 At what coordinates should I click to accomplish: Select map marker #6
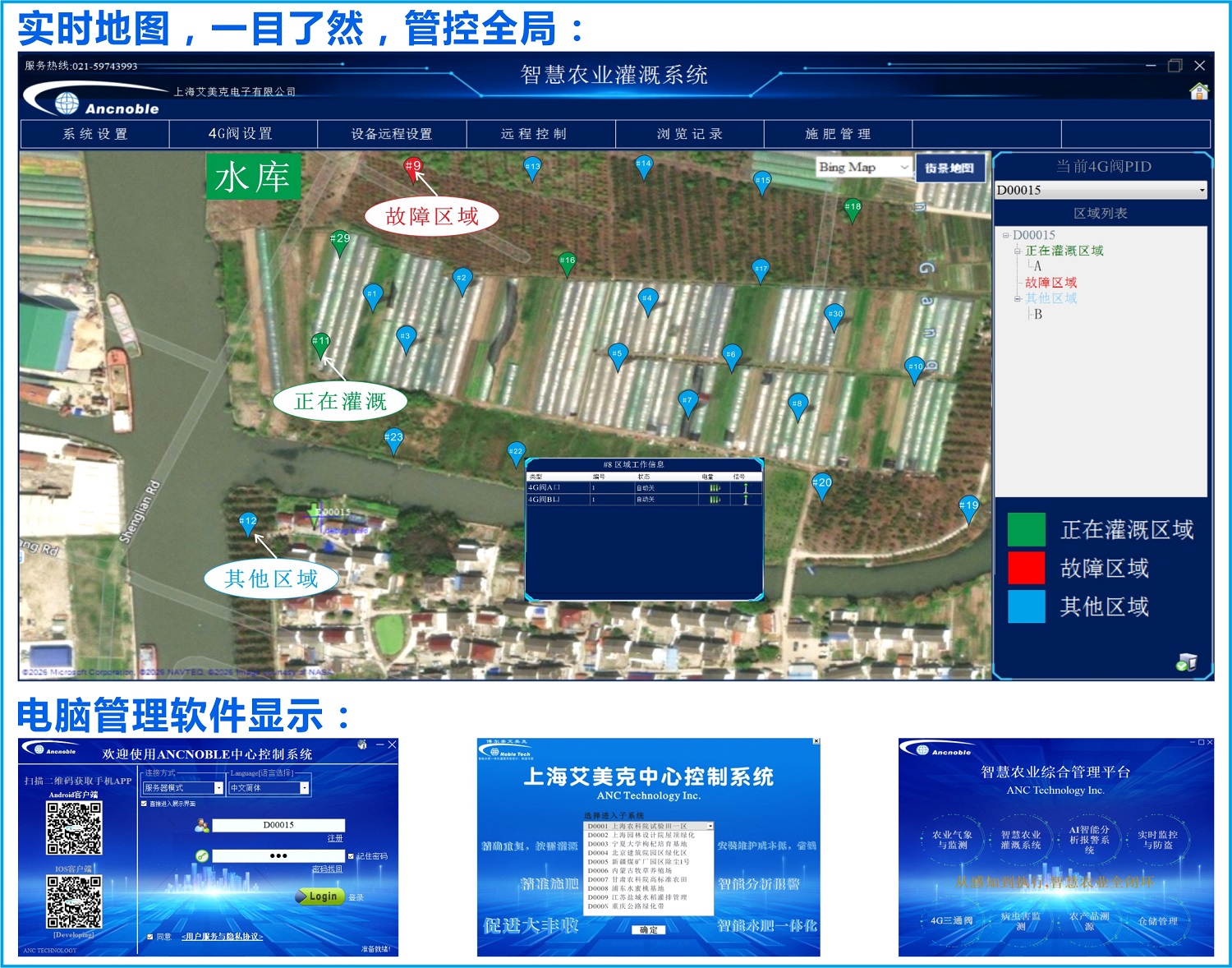pos(732,358)
